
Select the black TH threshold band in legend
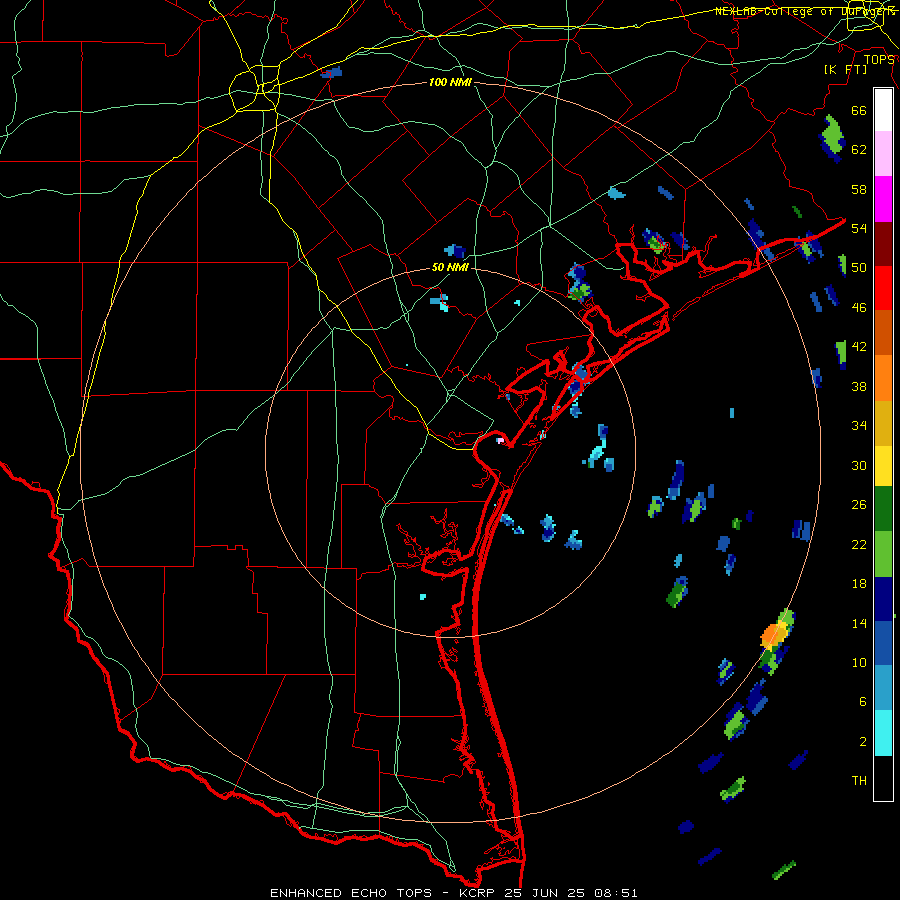[x=883, y=778]
